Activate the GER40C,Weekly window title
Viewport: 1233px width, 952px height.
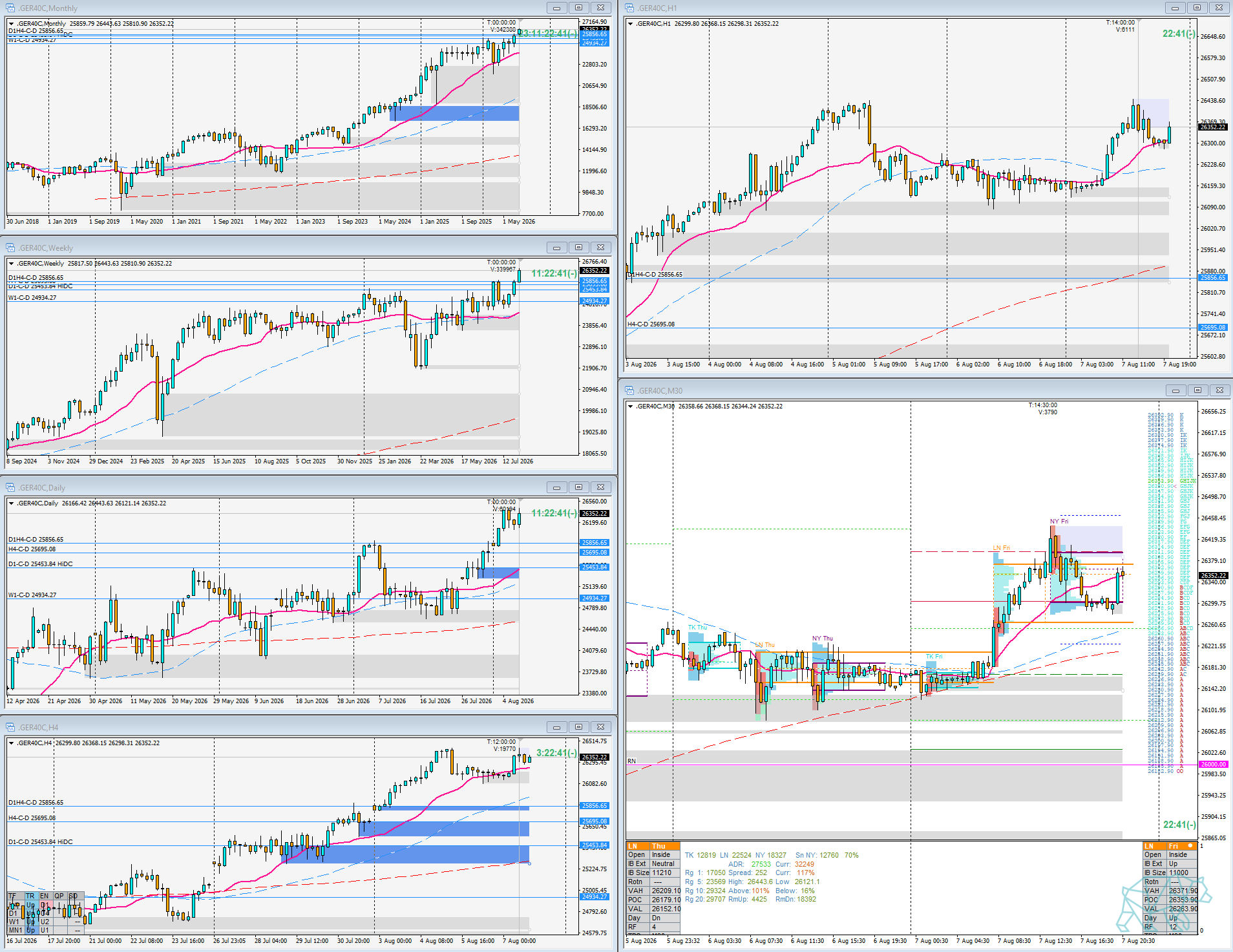coord(45,248)
